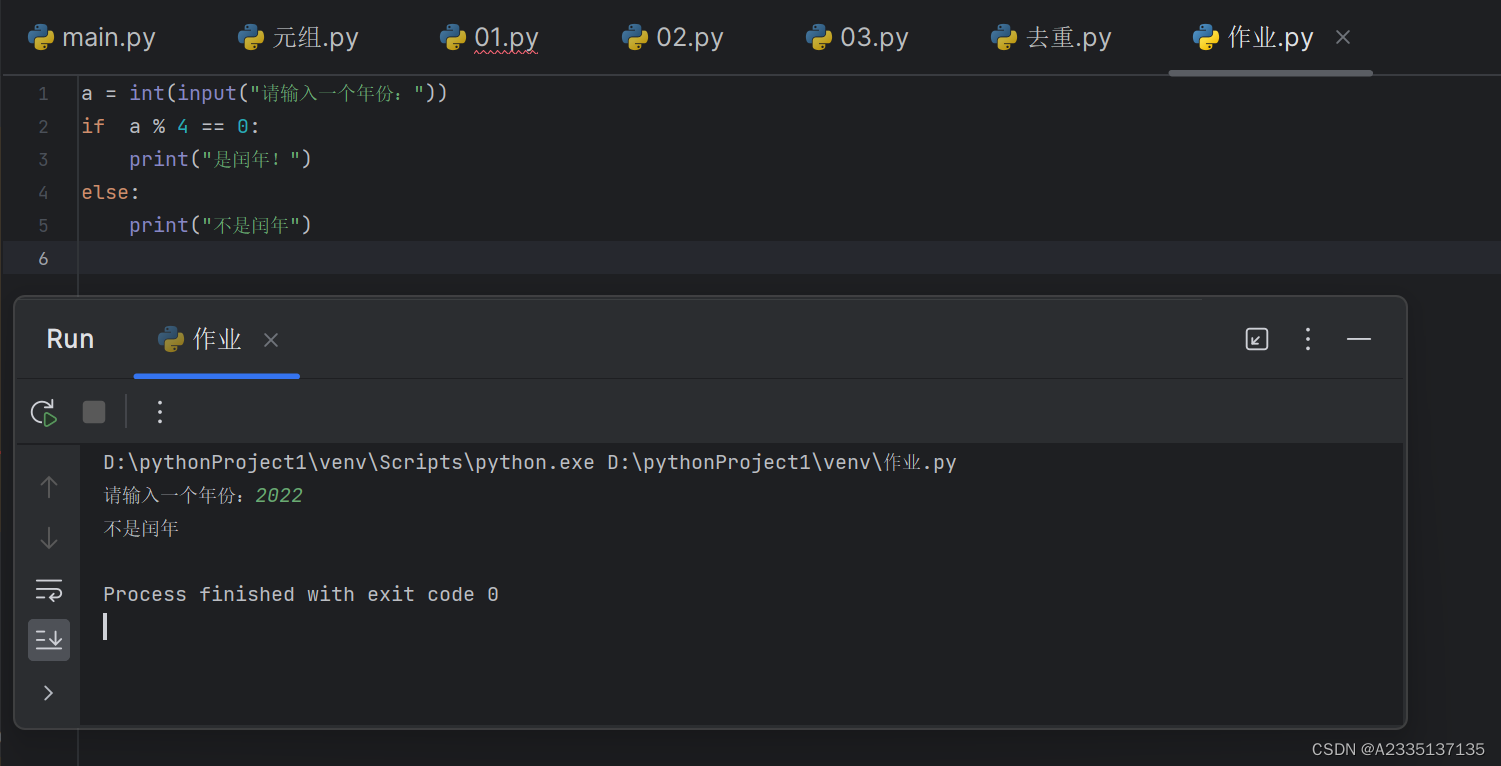Enable scroll to end in console
The image size is (1501, 766).
click(48, 640)
